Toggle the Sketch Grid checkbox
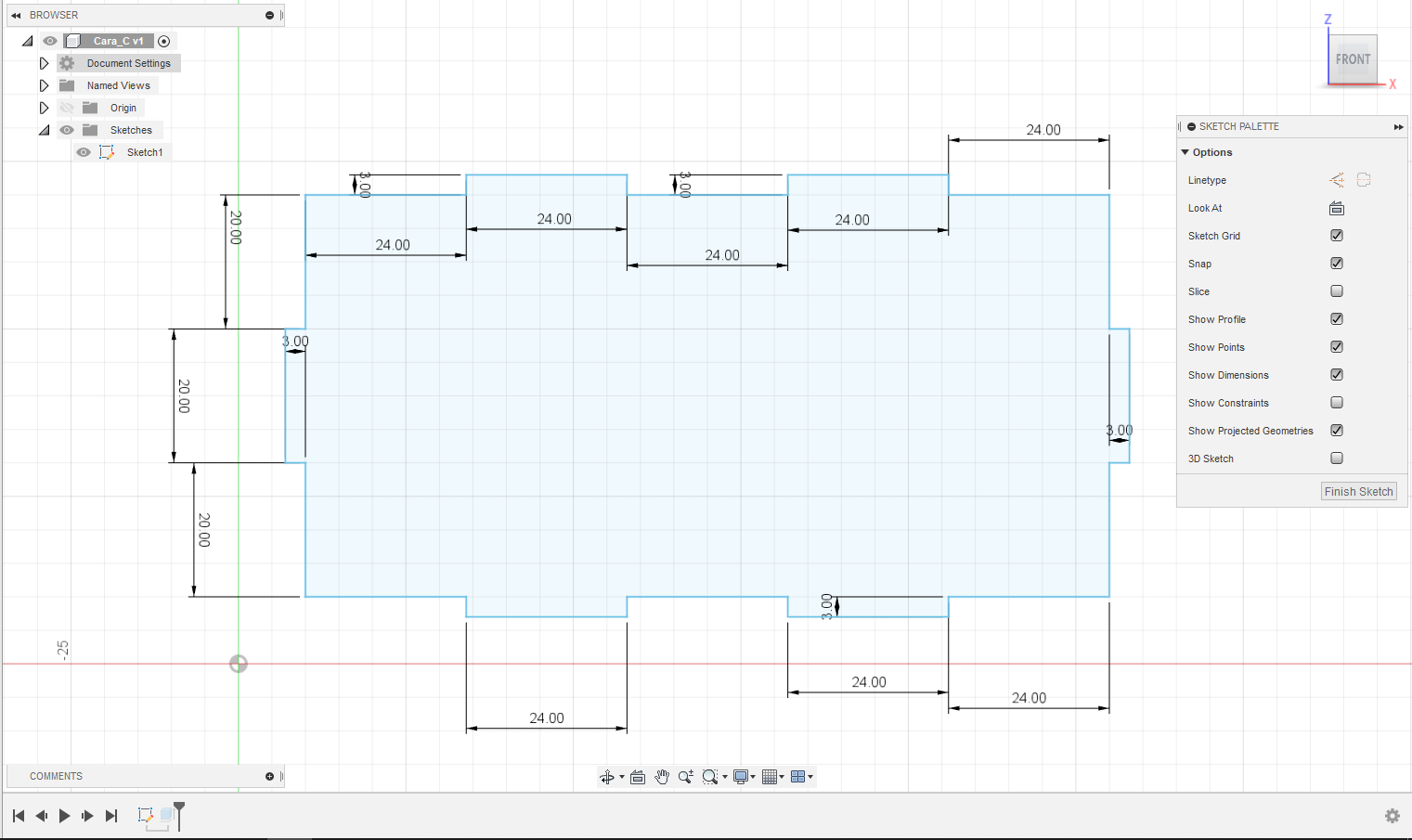 [x=1337, y=236]
